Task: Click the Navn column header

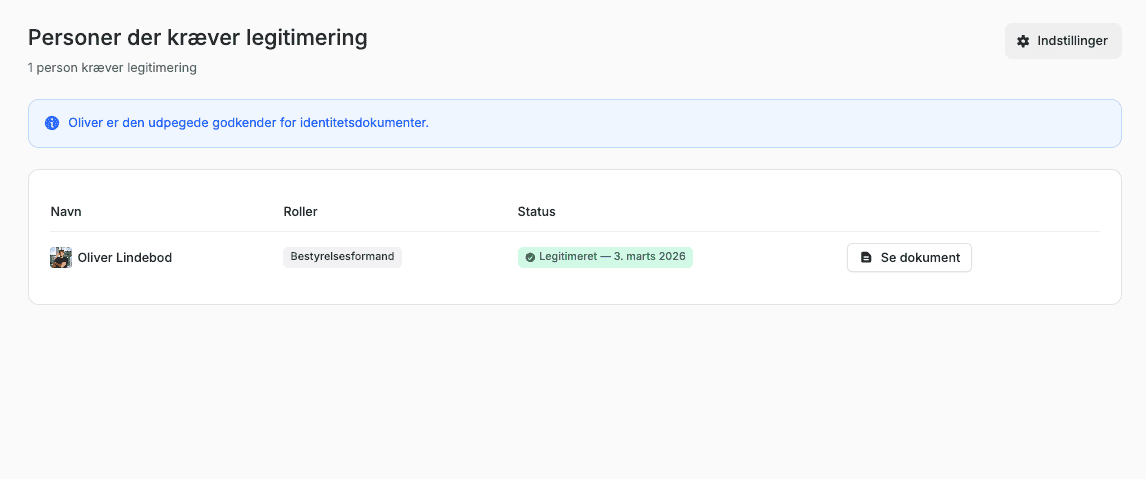Action: coord(65,211)
